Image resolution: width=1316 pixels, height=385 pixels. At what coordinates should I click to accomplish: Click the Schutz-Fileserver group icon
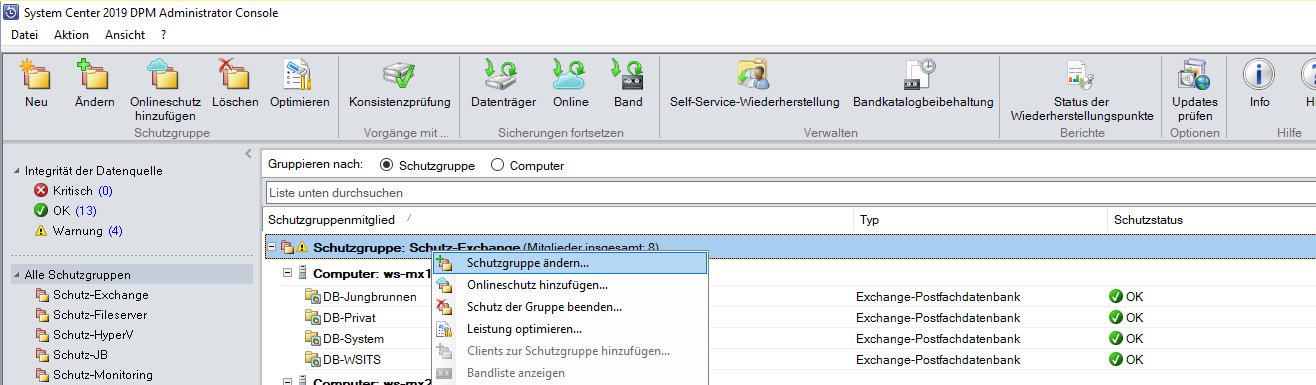click(42, 315)
